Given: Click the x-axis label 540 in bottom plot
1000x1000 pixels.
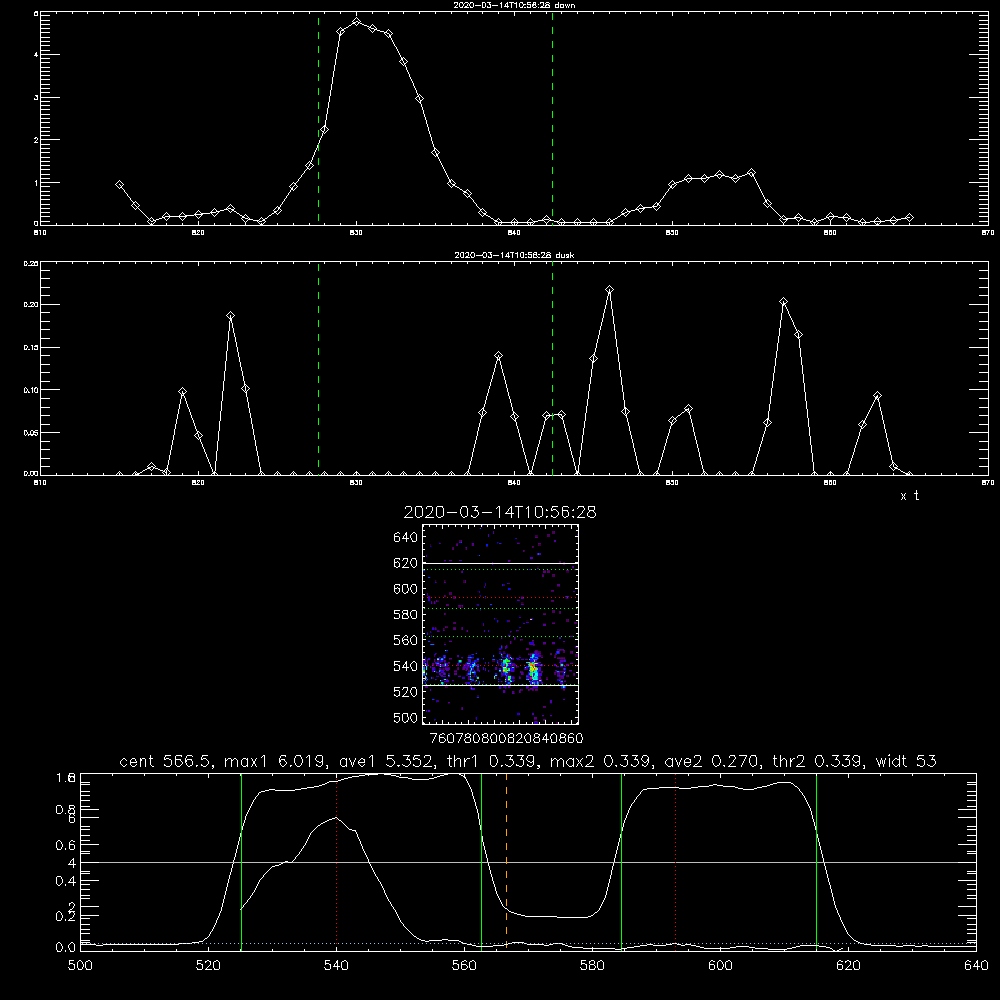Looking at the screenshot, I should click(x=336, y=966).
